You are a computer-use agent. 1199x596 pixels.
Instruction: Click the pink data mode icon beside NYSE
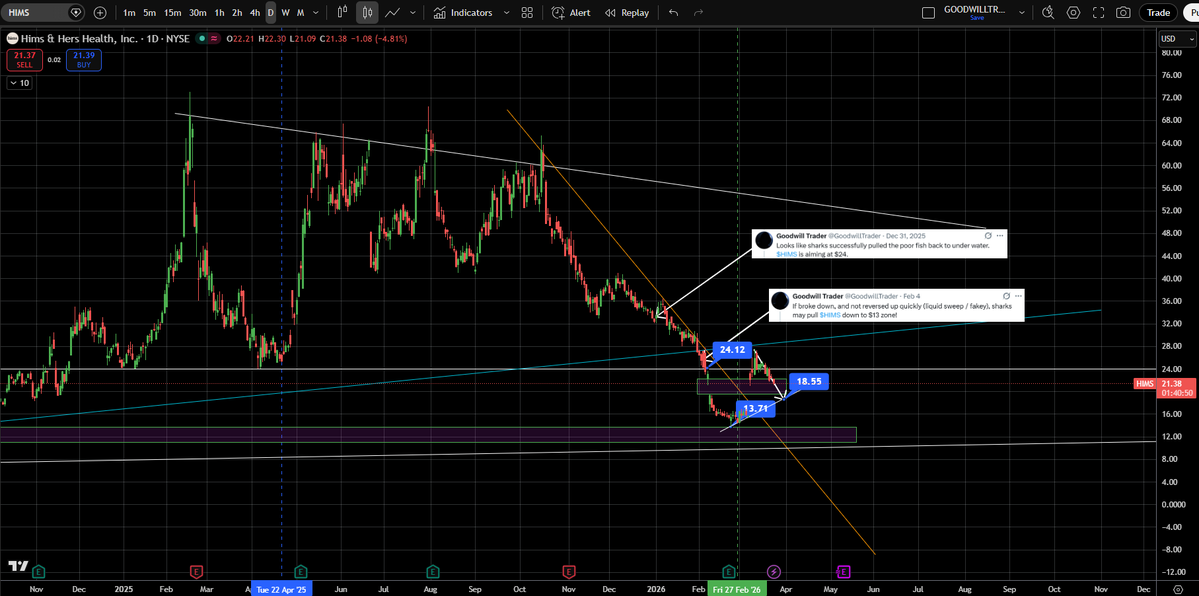point(214,38)
